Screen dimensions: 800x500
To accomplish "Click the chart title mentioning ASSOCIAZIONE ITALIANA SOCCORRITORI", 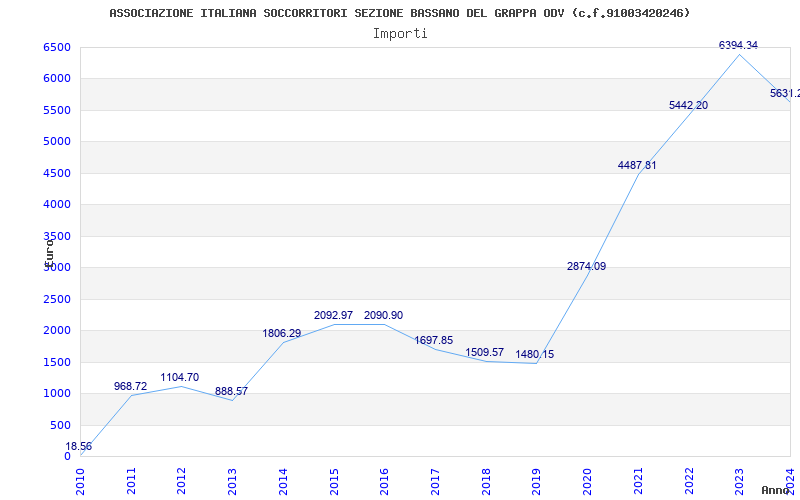I will [399, 13].
